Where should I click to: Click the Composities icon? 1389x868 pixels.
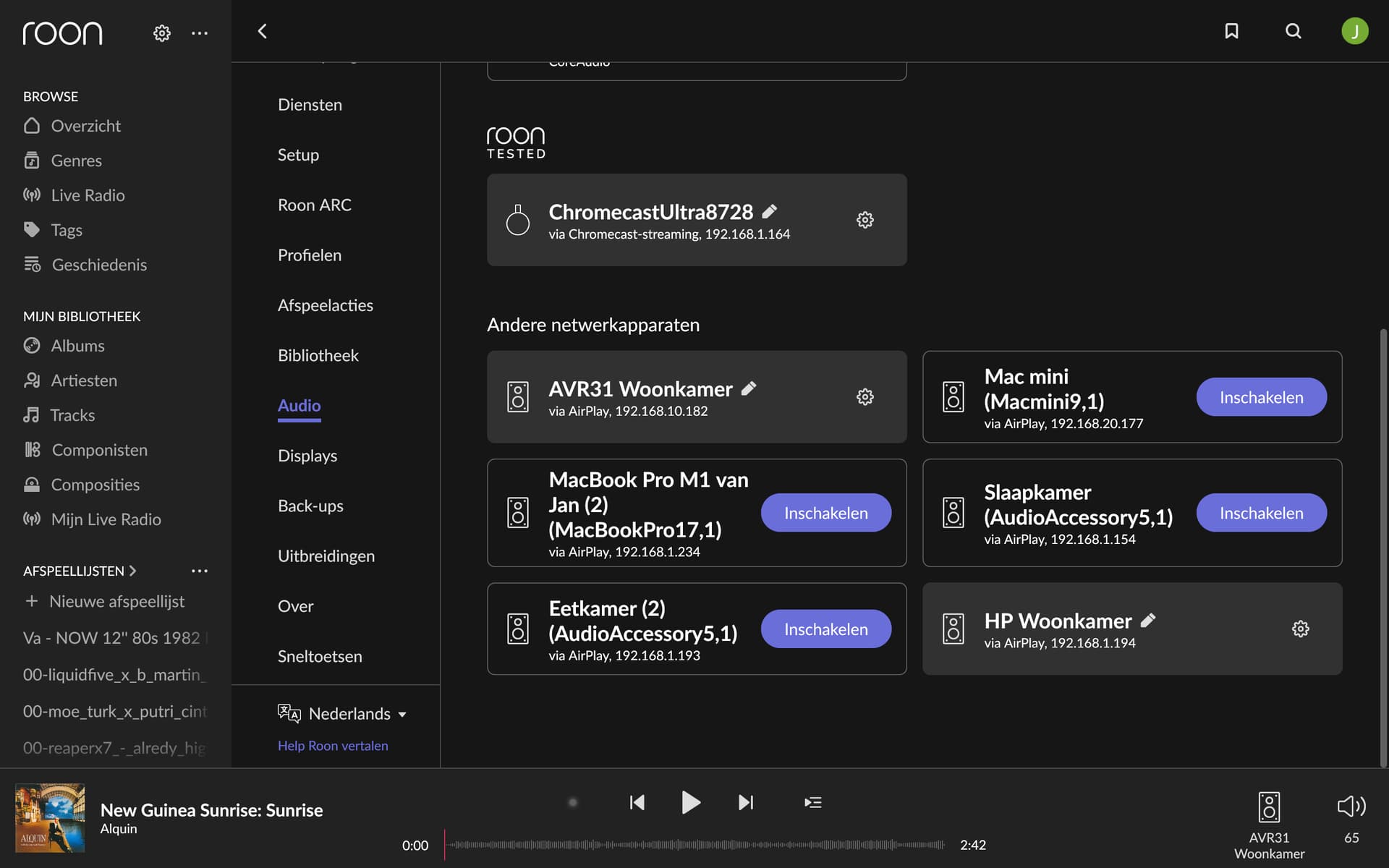(32, 485)
